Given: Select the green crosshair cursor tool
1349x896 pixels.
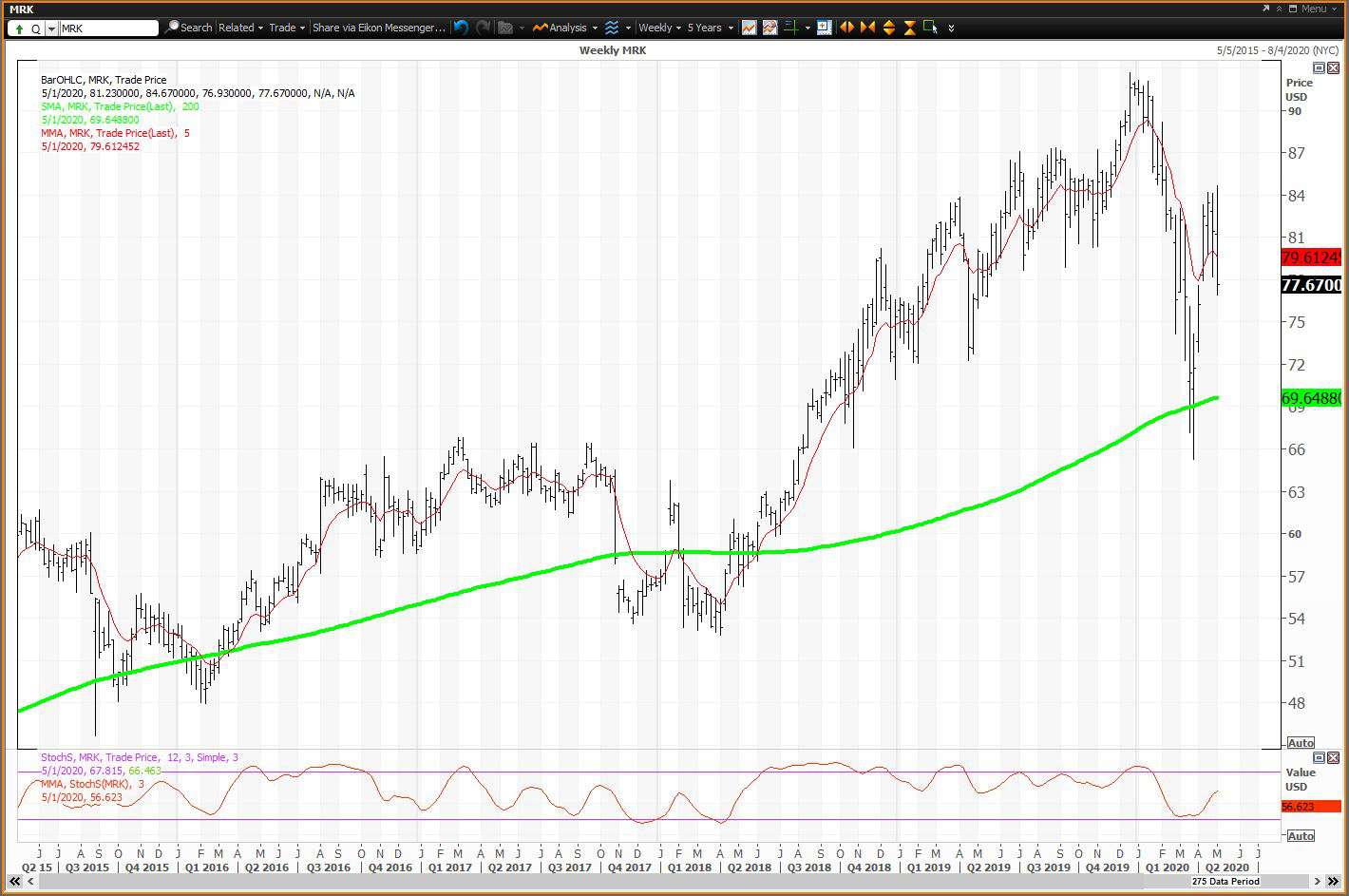Looking at the screenshot, I should [x=791, y=28].
